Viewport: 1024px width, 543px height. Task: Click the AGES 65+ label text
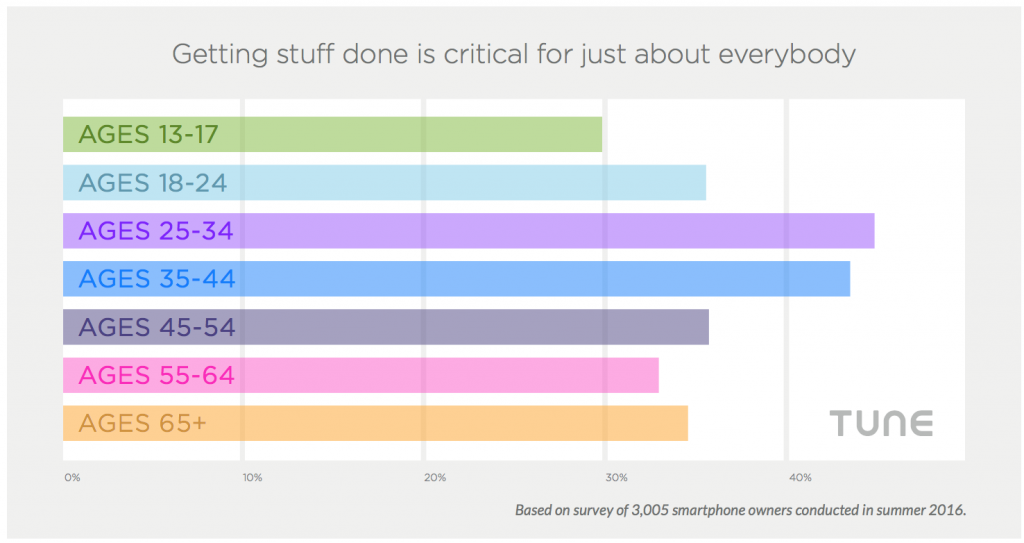[x=142, y=423]
